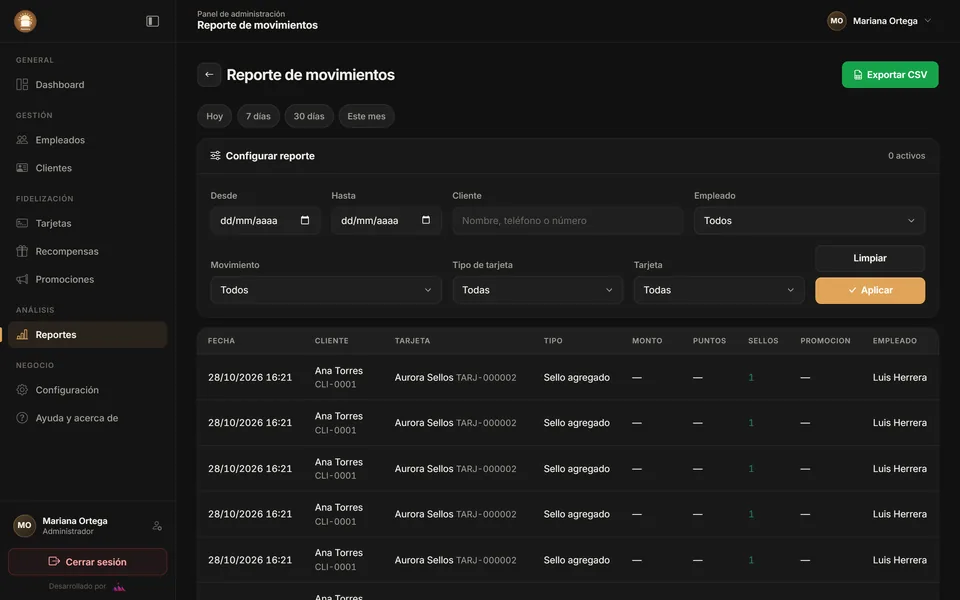The height and width of the screenshot is (600, 960).
Task: Open the Movimiento dropdown
Action: point(326,290)
